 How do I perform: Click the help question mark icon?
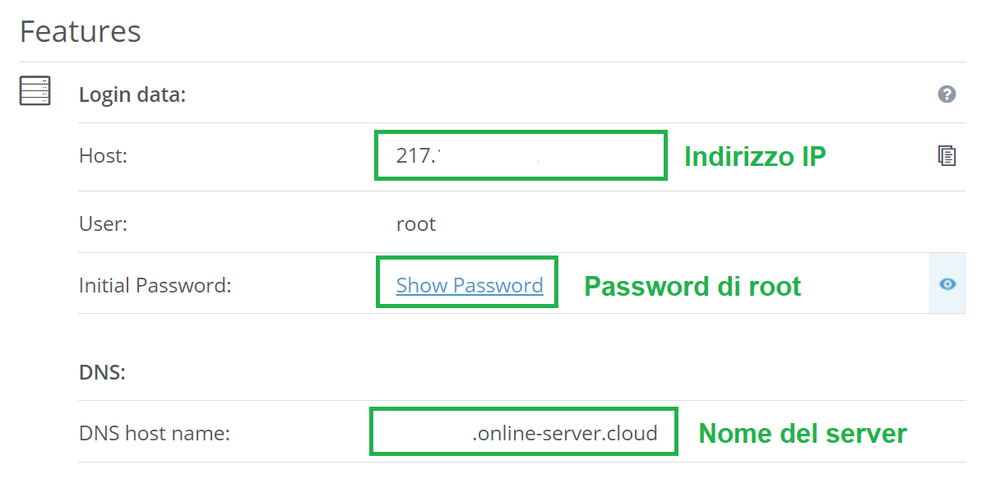pos(946,94)
